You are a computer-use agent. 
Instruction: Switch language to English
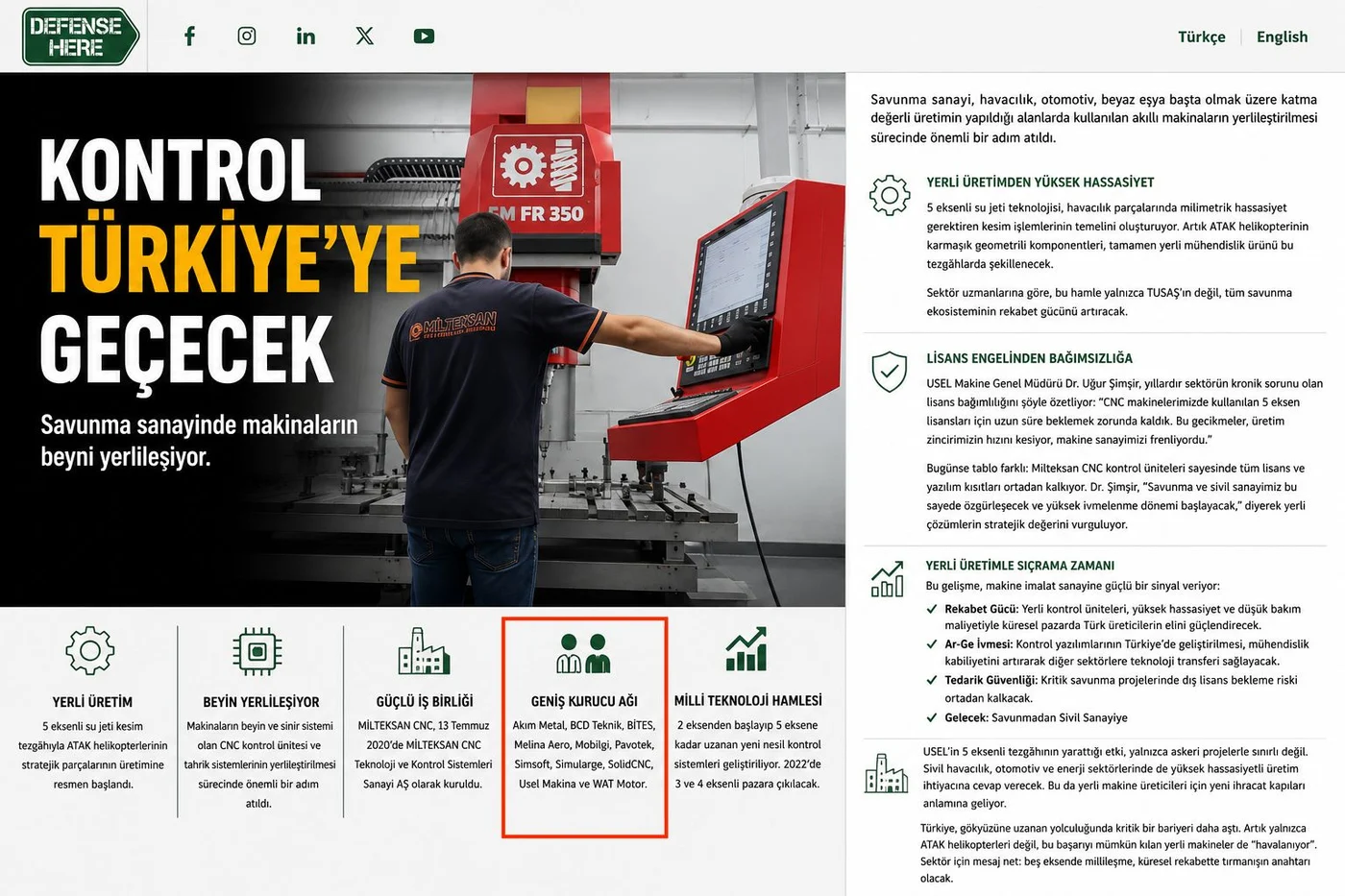1283,36
